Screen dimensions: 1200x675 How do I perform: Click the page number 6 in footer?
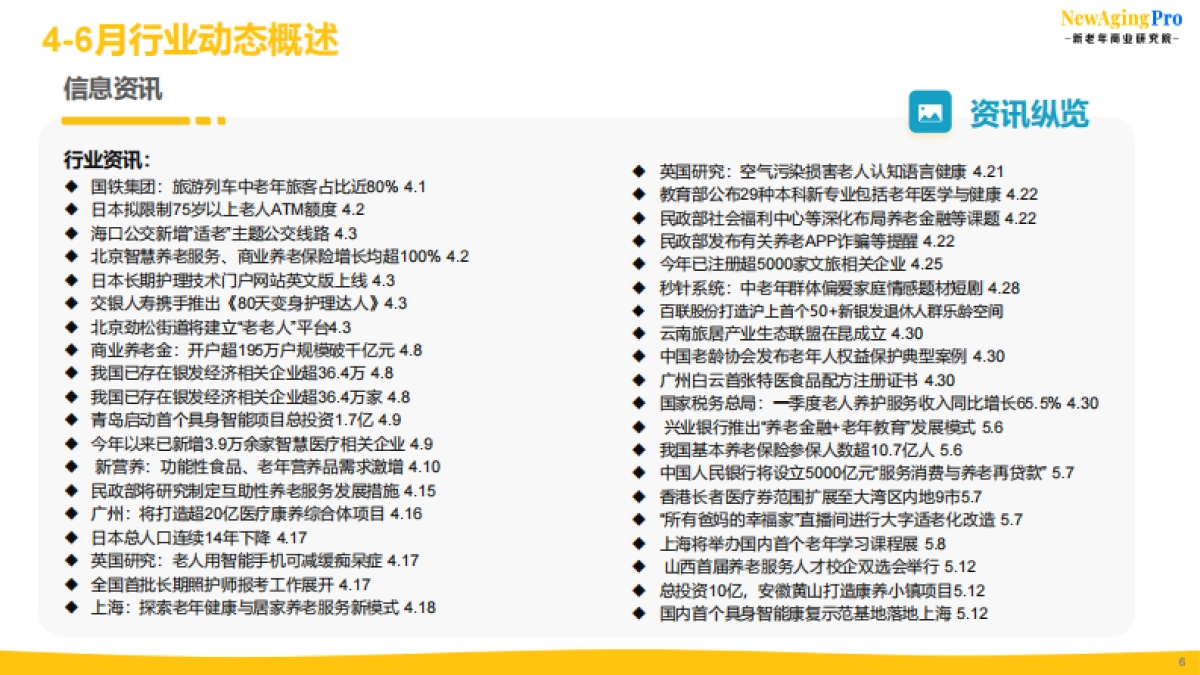[1181, 662]
